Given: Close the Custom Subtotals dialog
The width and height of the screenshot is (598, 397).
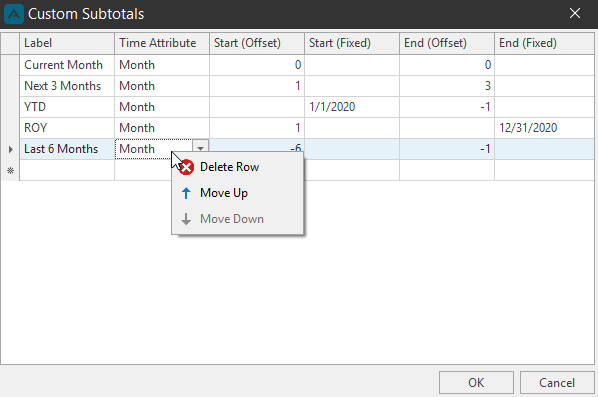Looking at the screenshot, I should (575, 14).
